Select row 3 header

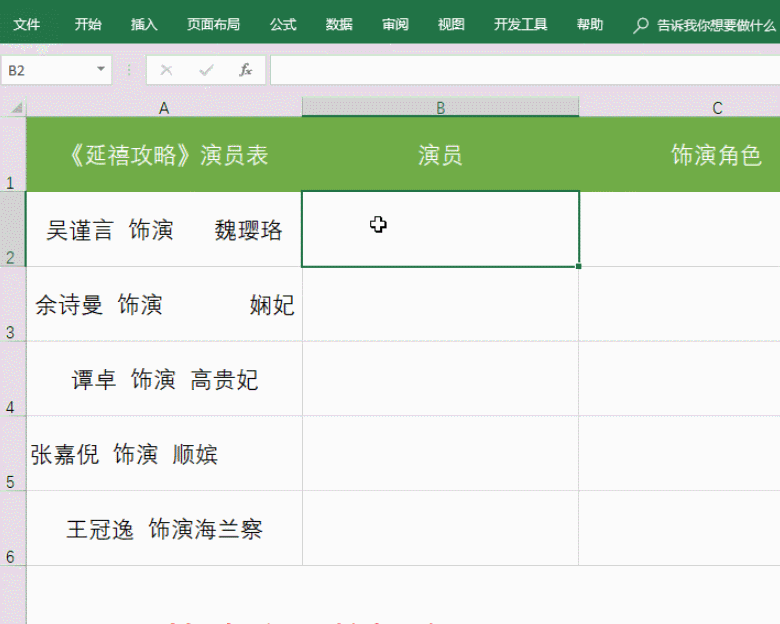tap(13, 304)
